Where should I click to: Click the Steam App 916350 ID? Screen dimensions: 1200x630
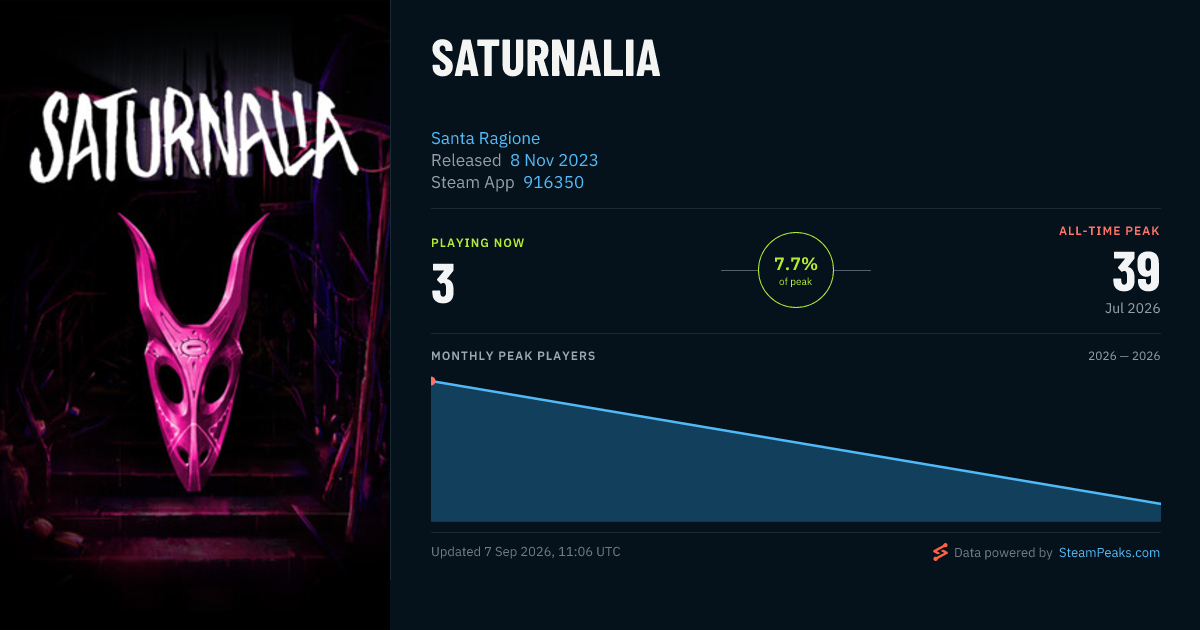[553, 182]
